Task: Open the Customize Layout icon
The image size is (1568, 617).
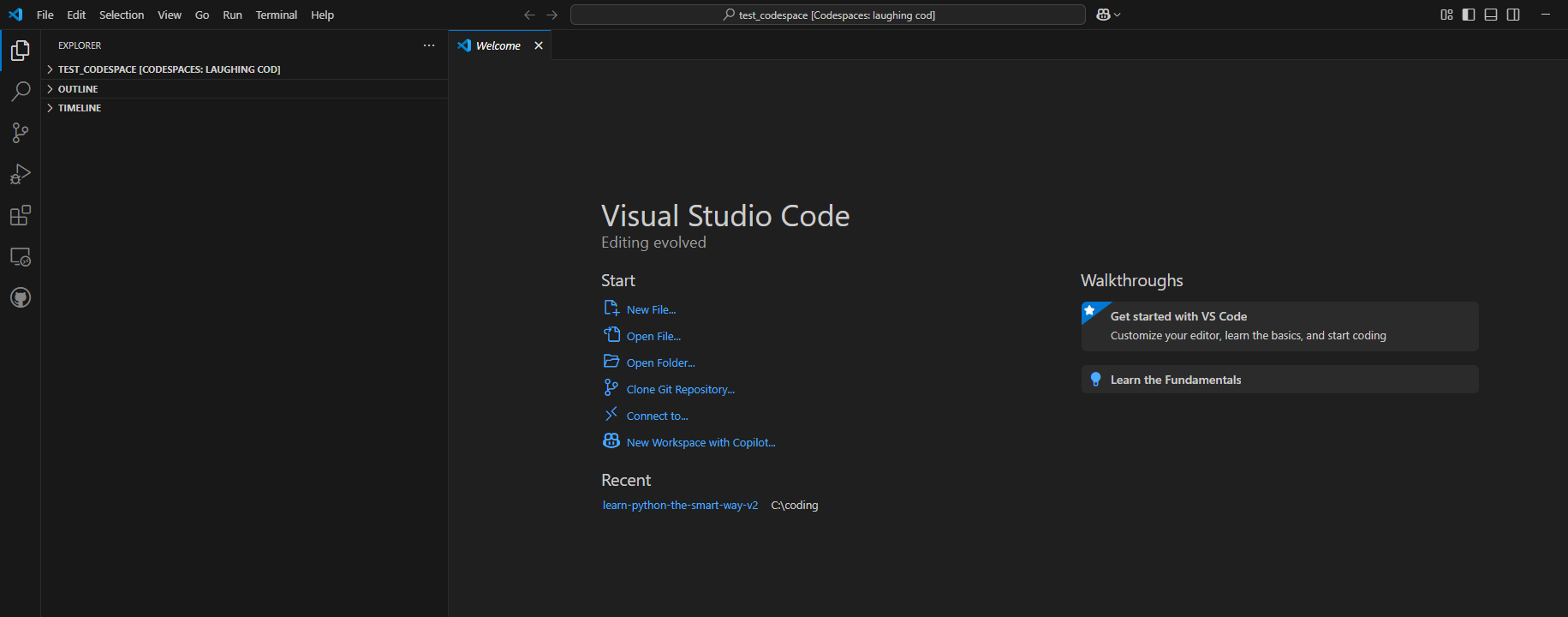Action: 1446,15
